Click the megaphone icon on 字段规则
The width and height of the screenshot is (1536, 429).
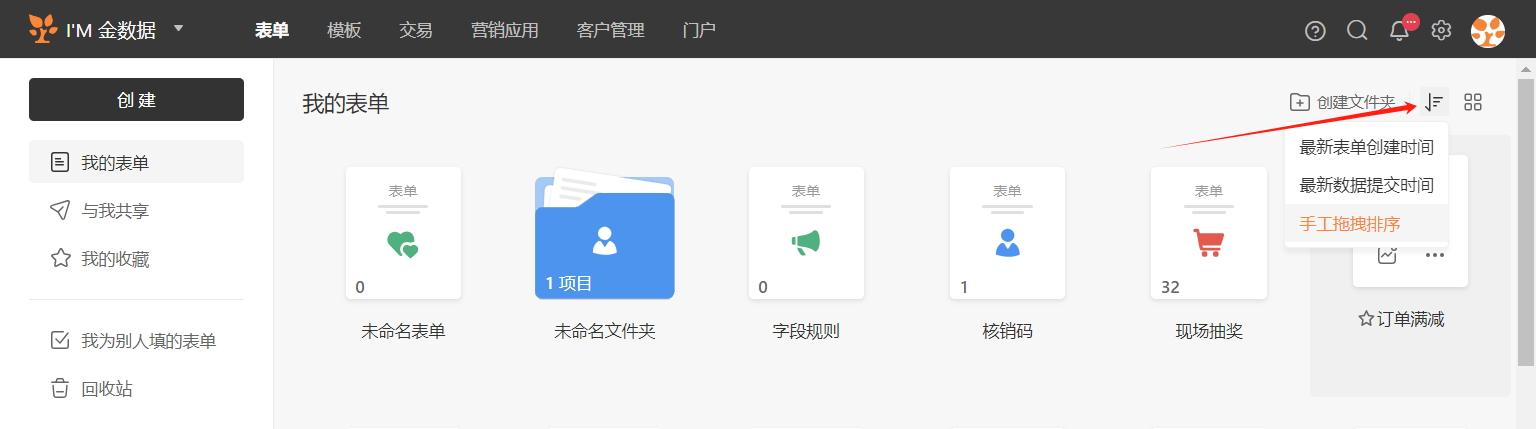[x=806, y=243]
